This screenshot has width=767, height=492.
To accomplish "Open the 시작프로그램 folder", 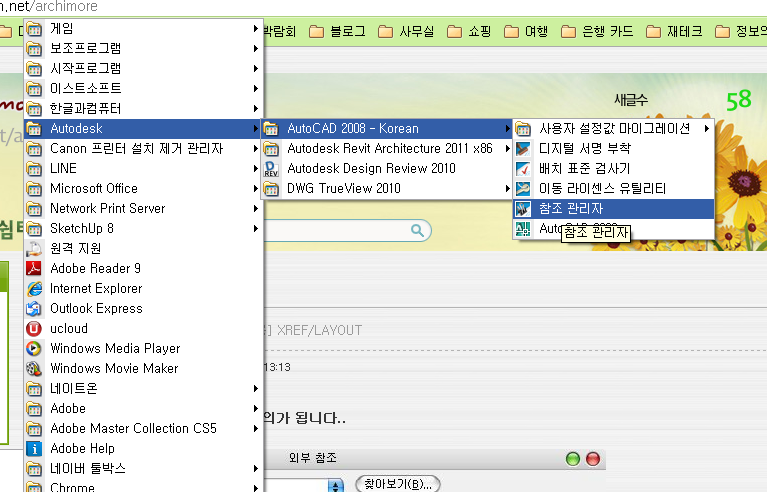I will coord(143,68).
